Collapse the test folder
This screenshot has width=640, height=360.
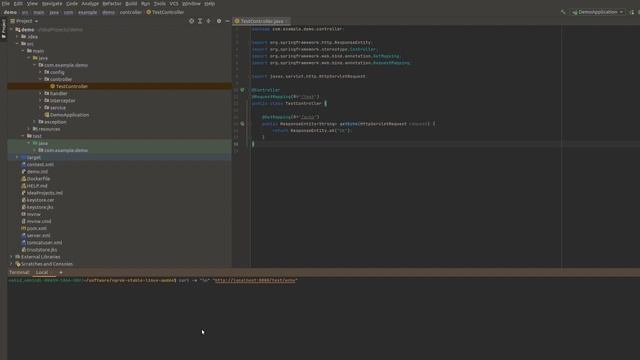(x=23, y=136)
